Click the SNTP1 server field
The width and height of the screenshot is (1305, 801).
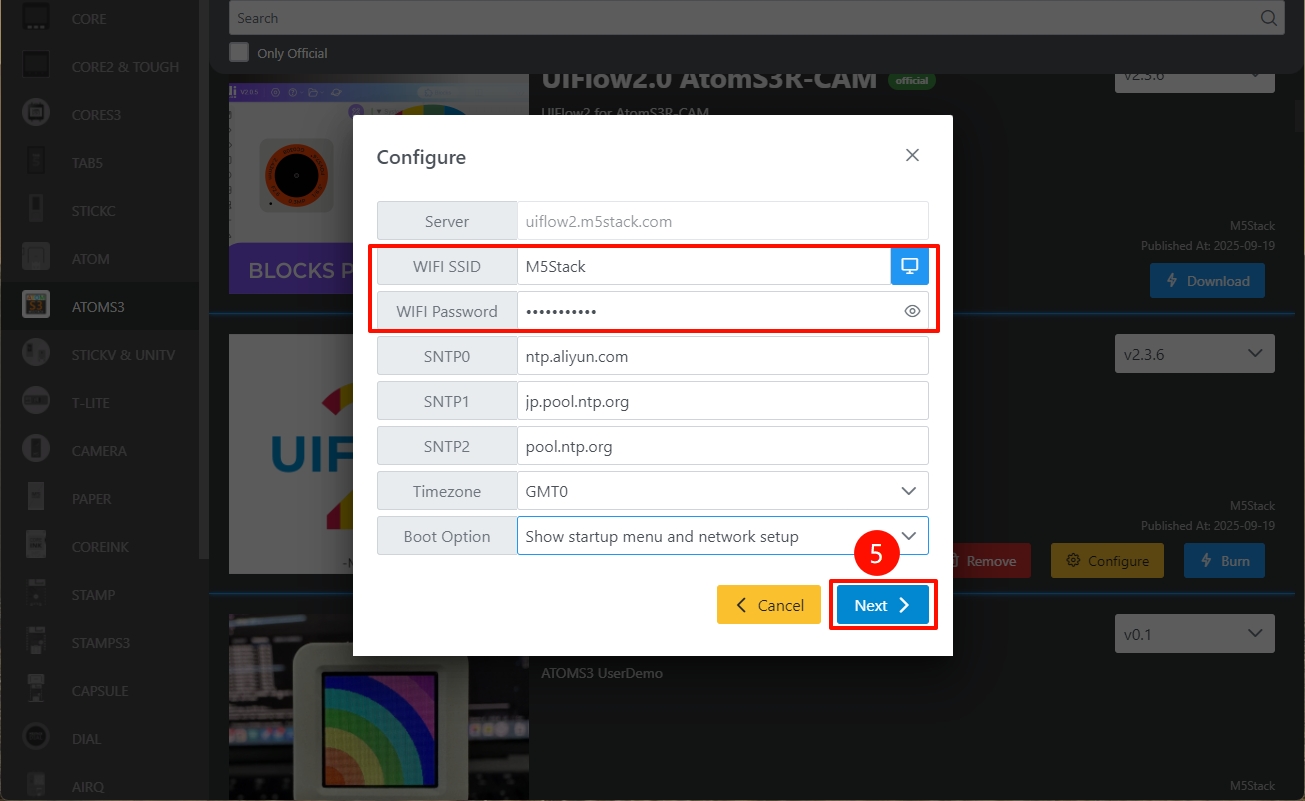pos(723,401)
